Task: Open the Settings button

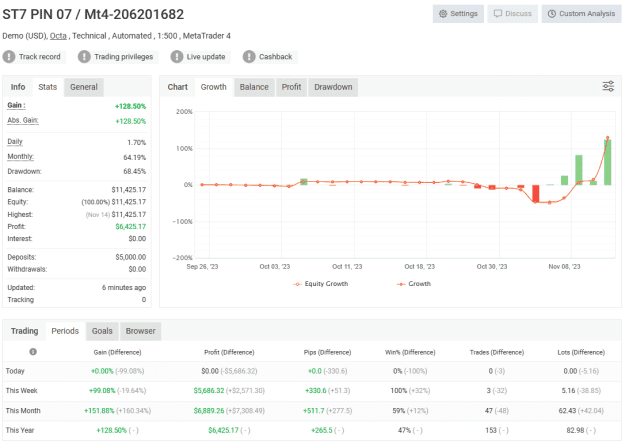Action: pyautogui.click(x=458, y=14)
